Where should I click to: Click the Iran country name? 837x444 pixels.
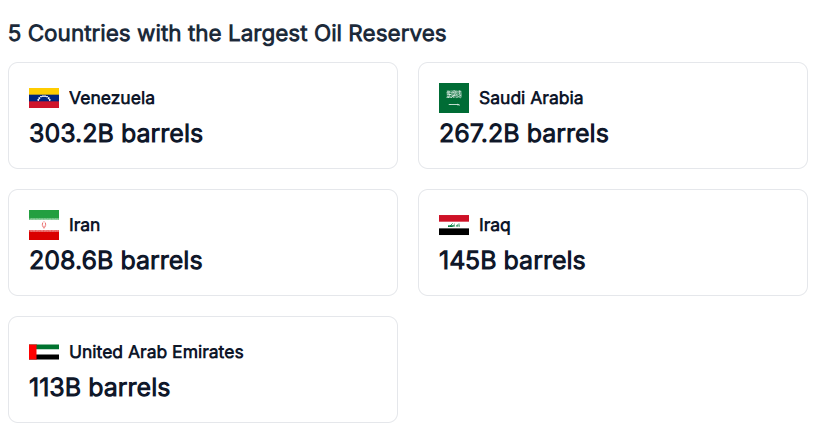(85, 225)
